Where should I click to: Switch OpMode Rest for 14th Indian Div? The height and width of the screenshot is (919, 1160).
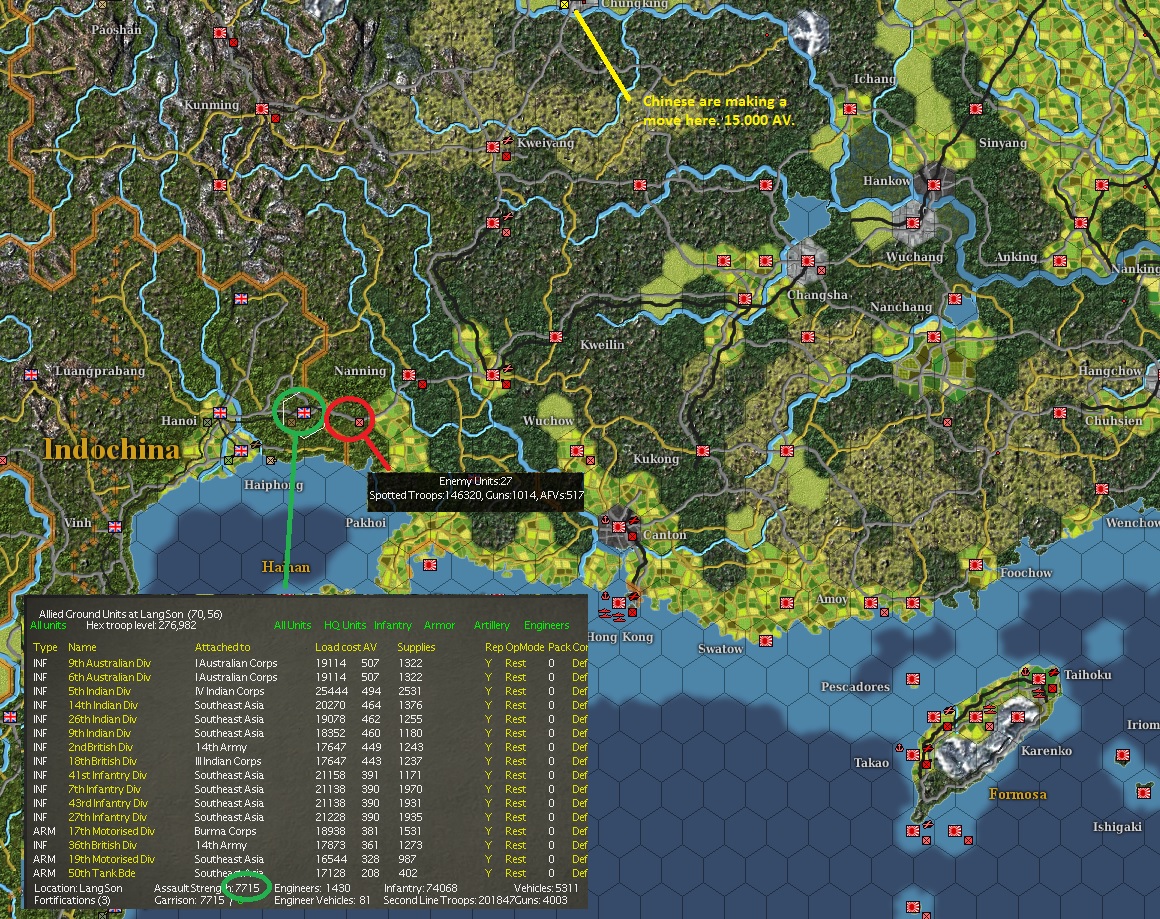[516, 706]
